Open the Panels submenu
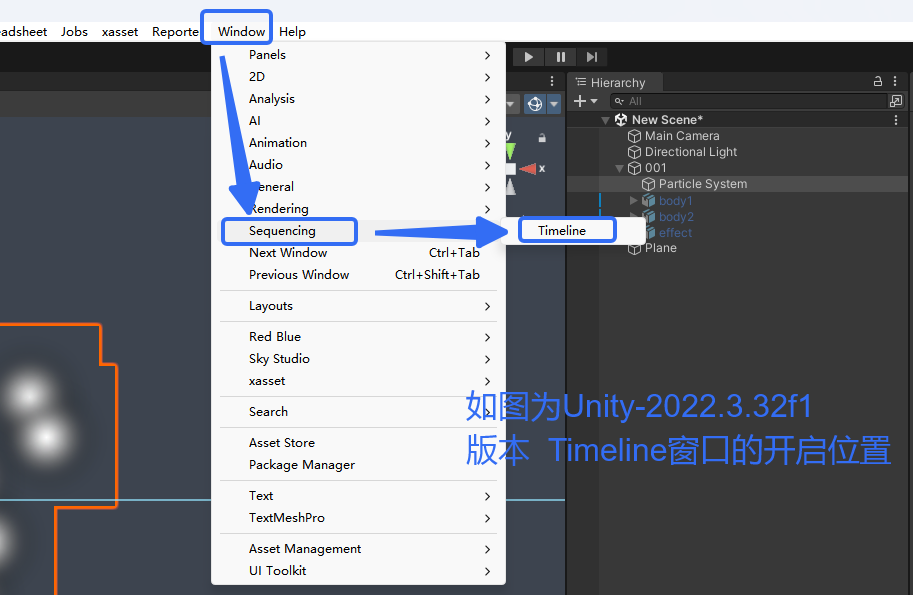This screenshot has height=595, width=913. click(x=358, y=55)
